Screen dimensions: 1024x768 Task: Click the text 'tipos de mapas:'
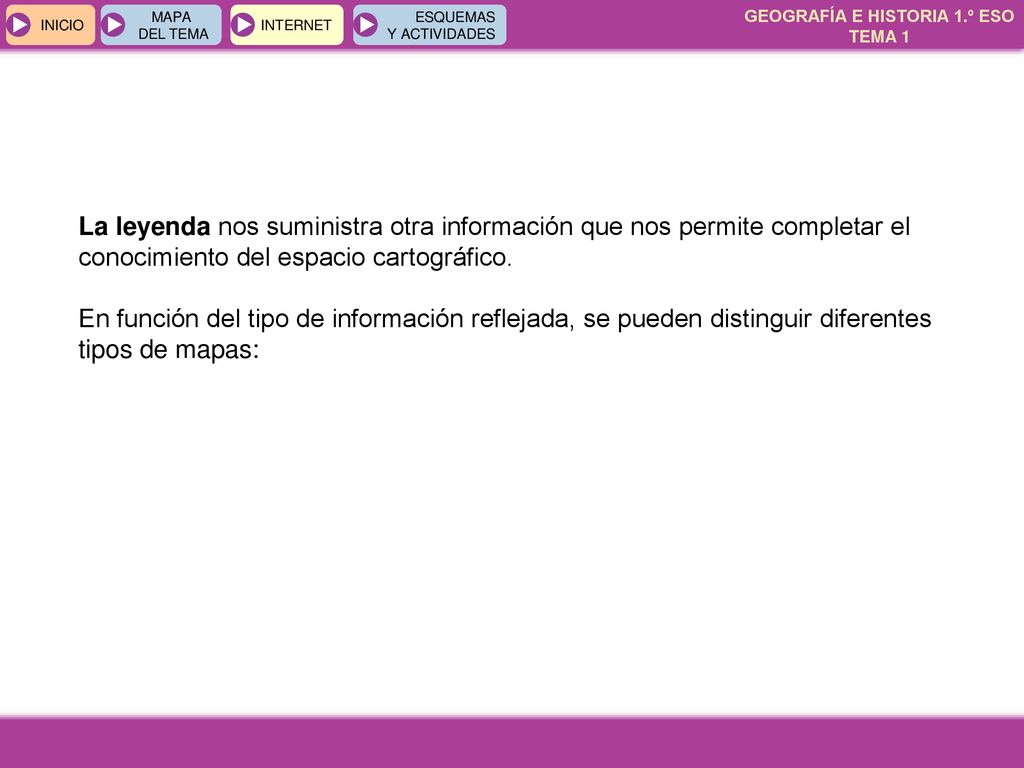click(169, 349)
